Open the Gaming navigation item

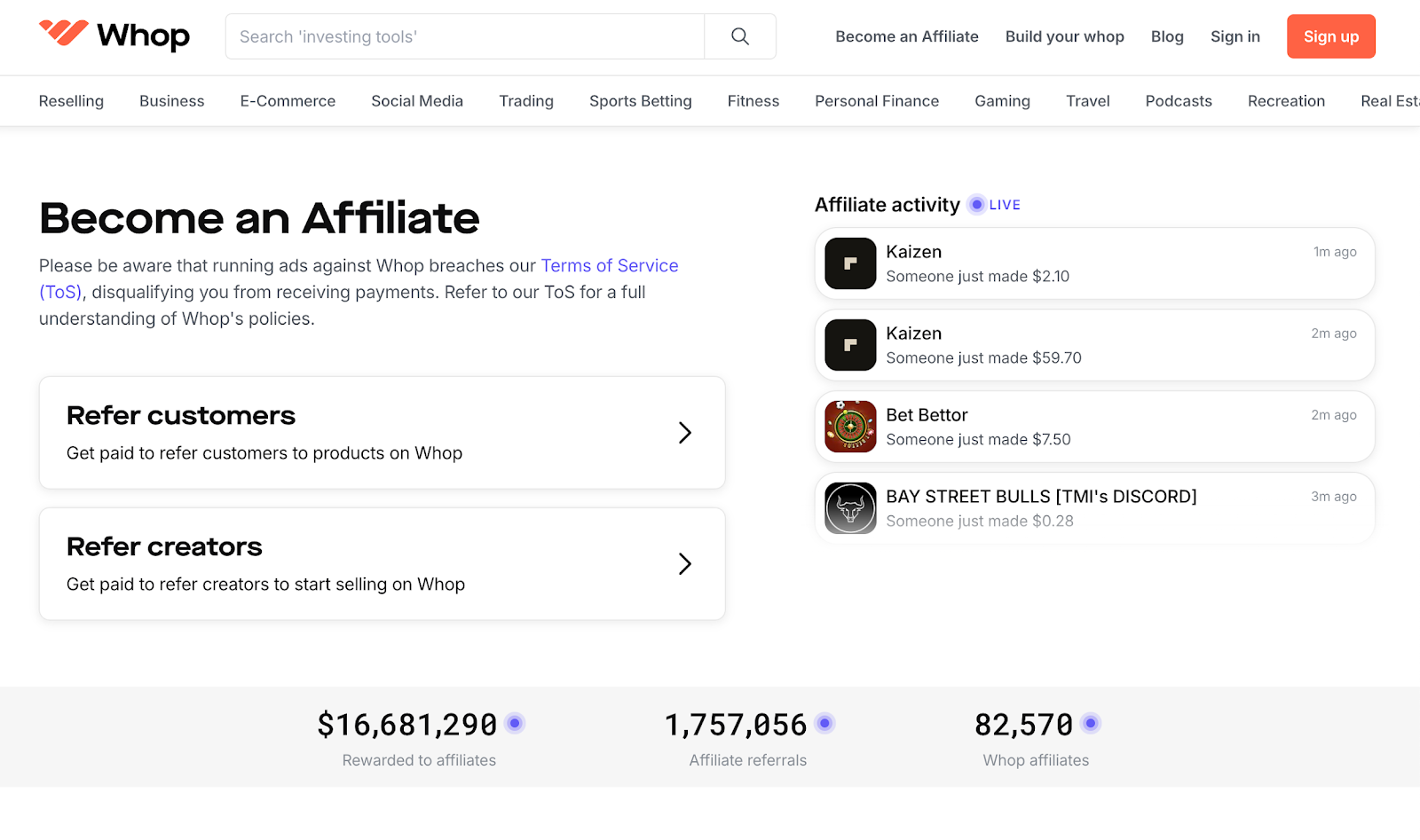point(1002,100)
